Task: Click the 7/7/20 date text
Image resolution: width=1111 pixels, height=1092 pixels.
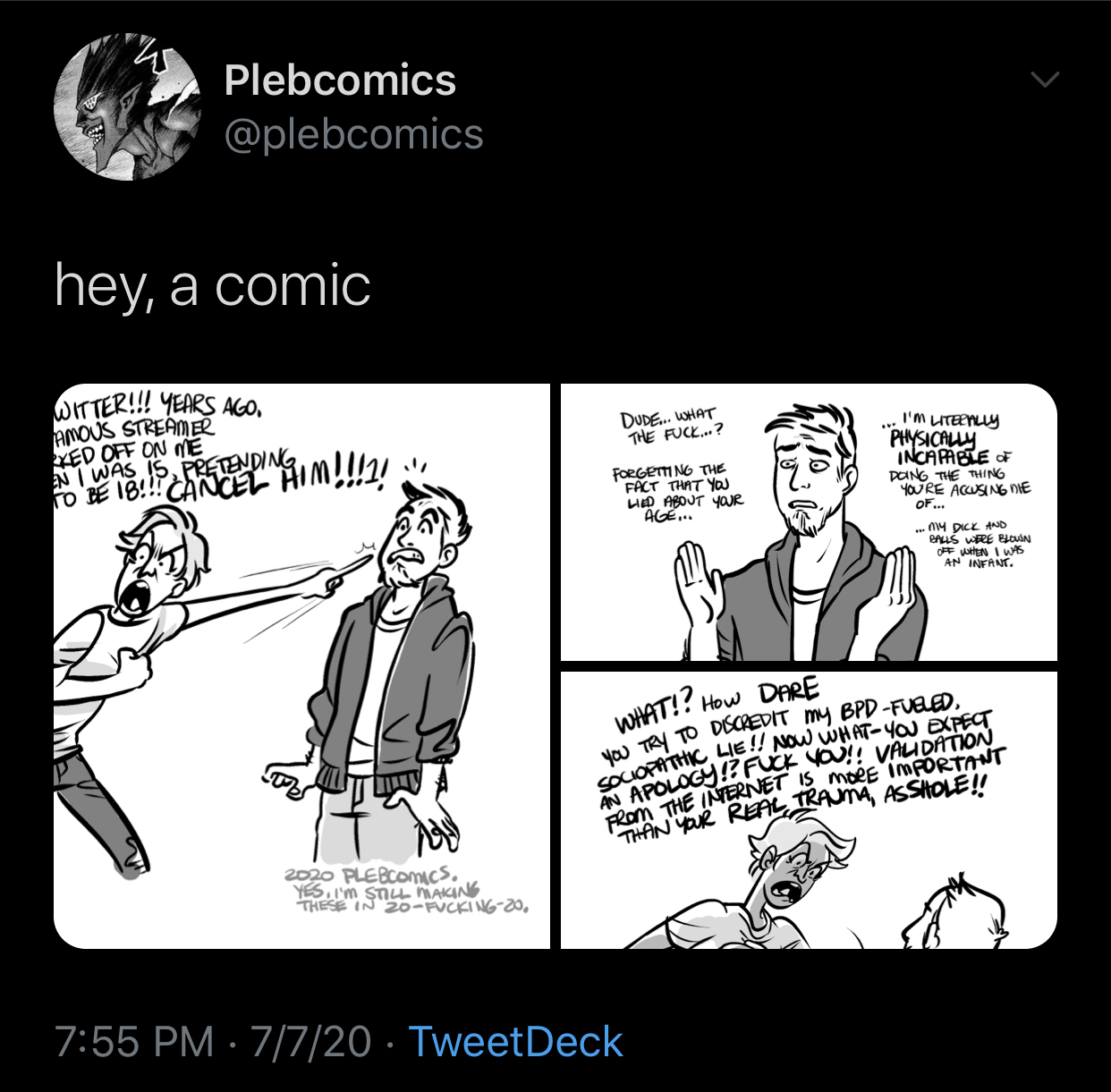Action: 310,1042
